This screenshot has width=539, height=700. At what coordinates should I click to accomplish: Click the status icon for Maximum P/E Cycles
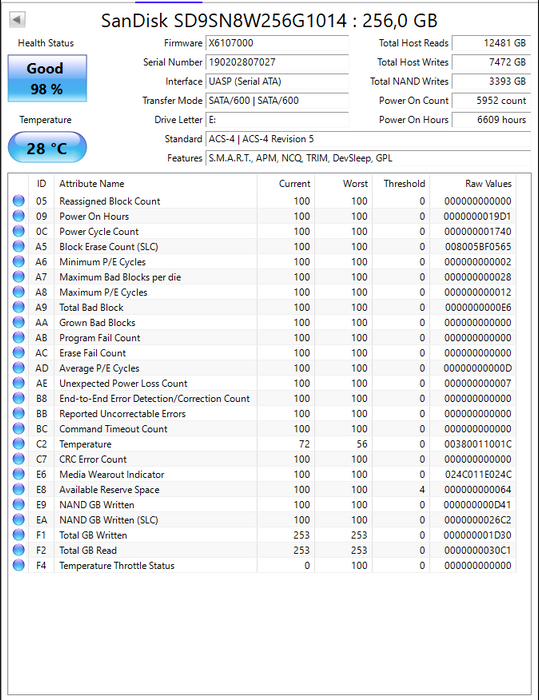[19, 292]
